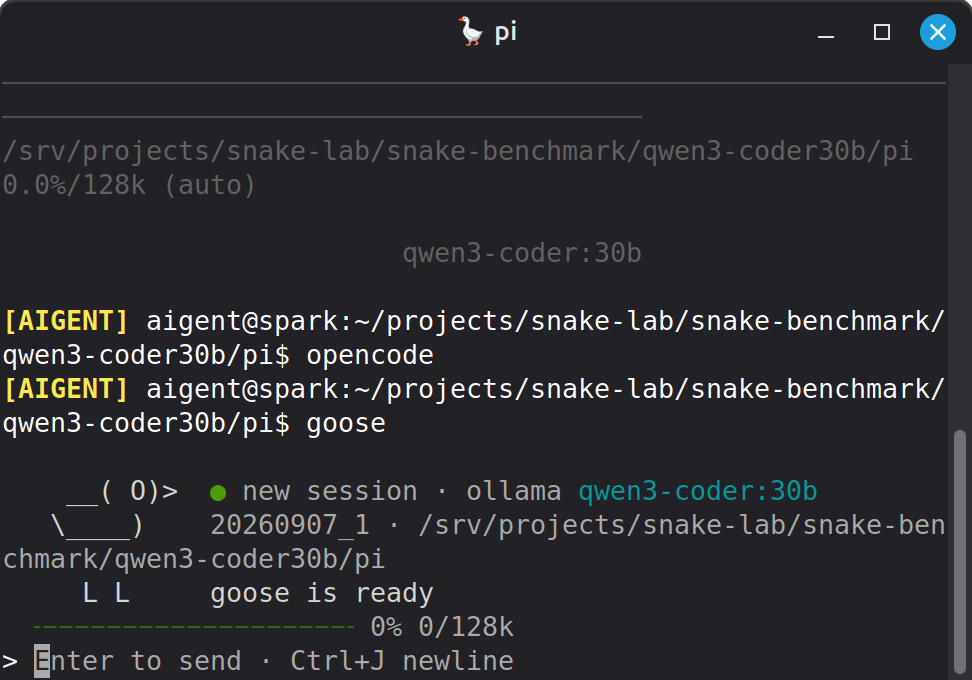Click the teal "qwen3-coder:30b" model name
This screenshot has height=680, width=972.
tap(697, 492)
